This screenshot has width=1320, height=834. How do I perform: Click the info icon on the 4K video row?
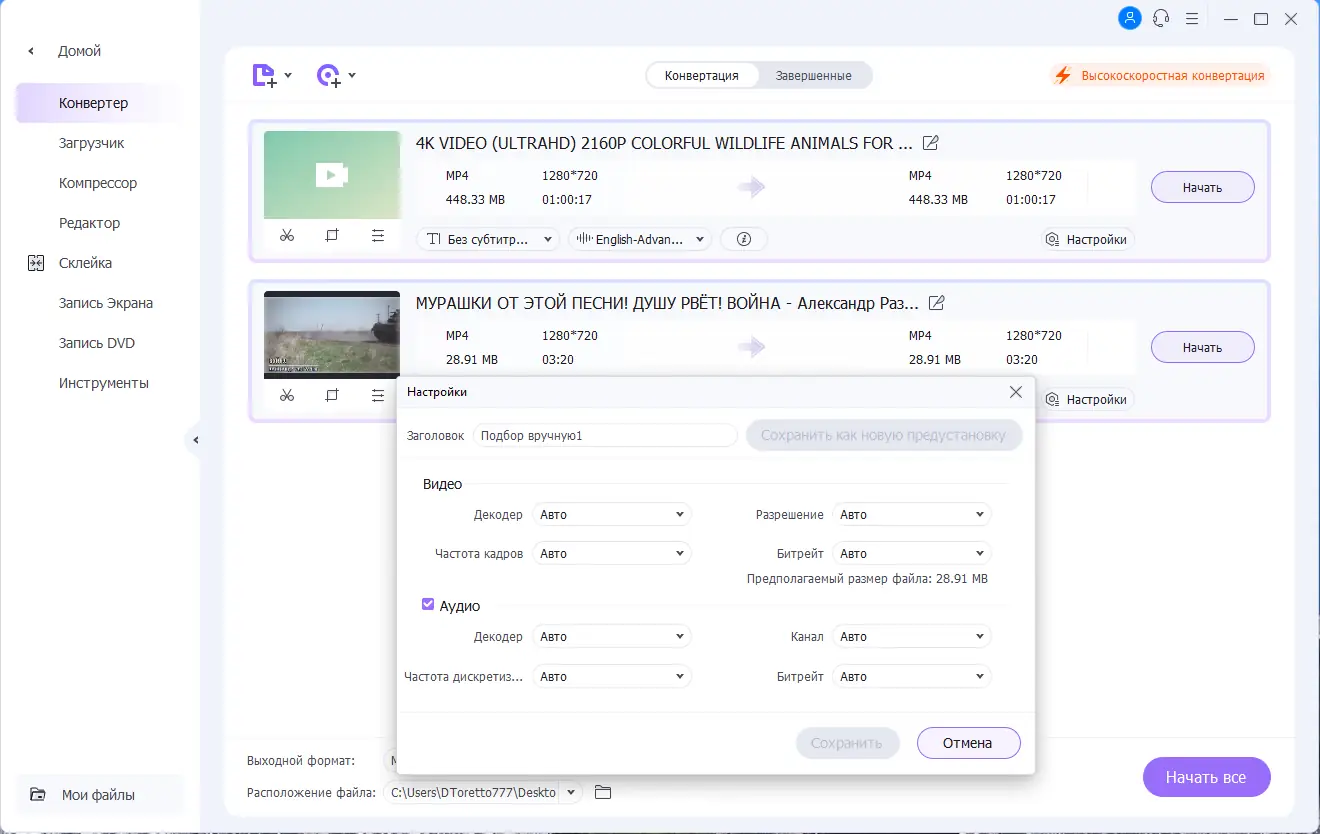click(x=744, y=239)
